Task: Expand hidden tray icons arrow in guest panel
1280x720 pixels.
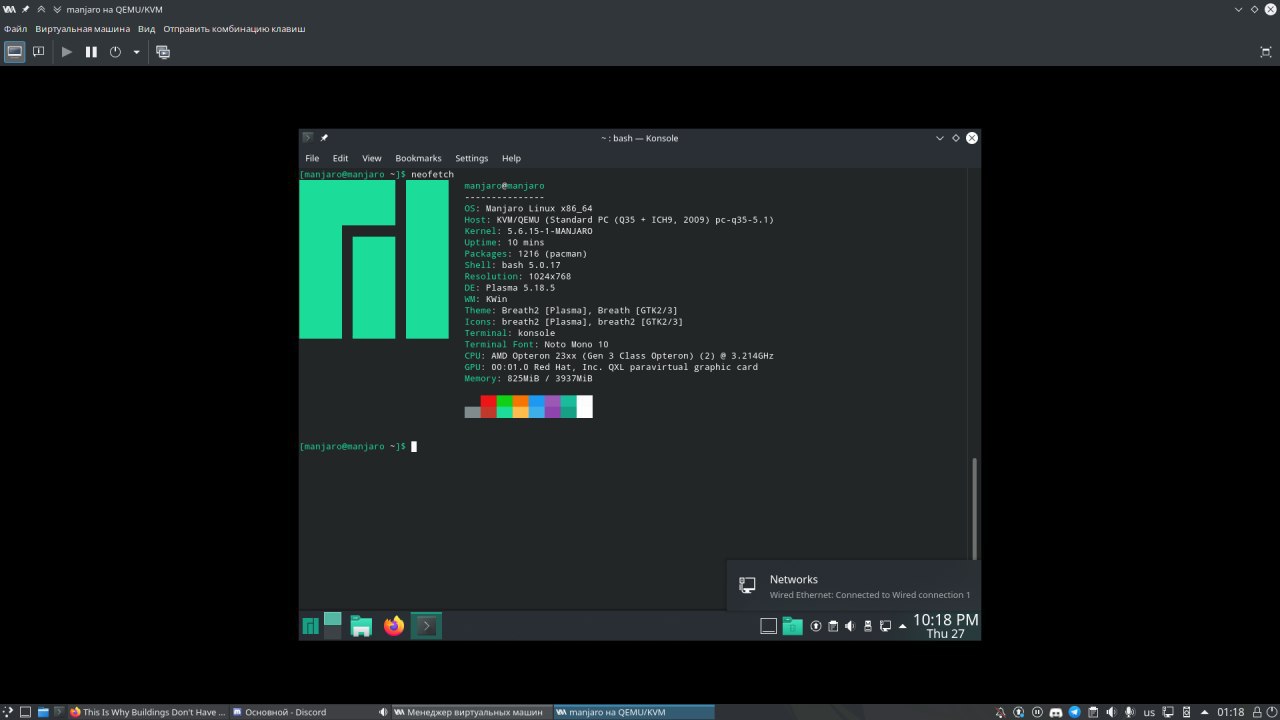Action: tap(903, 626)
